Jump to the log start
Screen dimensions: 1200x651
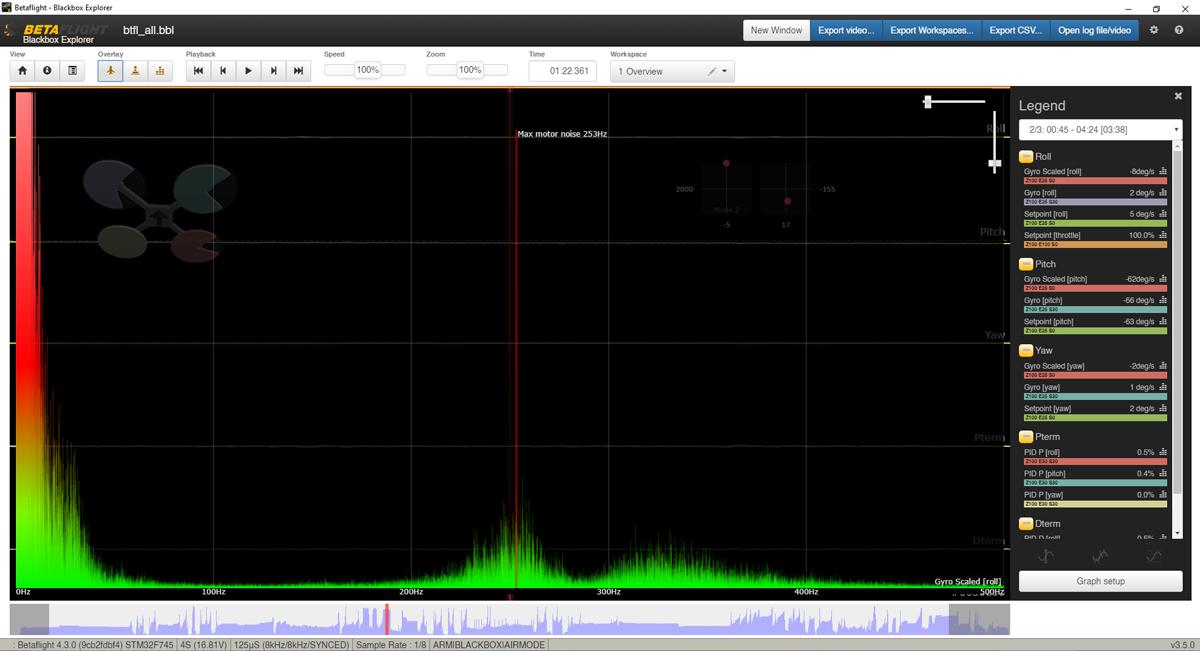(x=198, y=71)
